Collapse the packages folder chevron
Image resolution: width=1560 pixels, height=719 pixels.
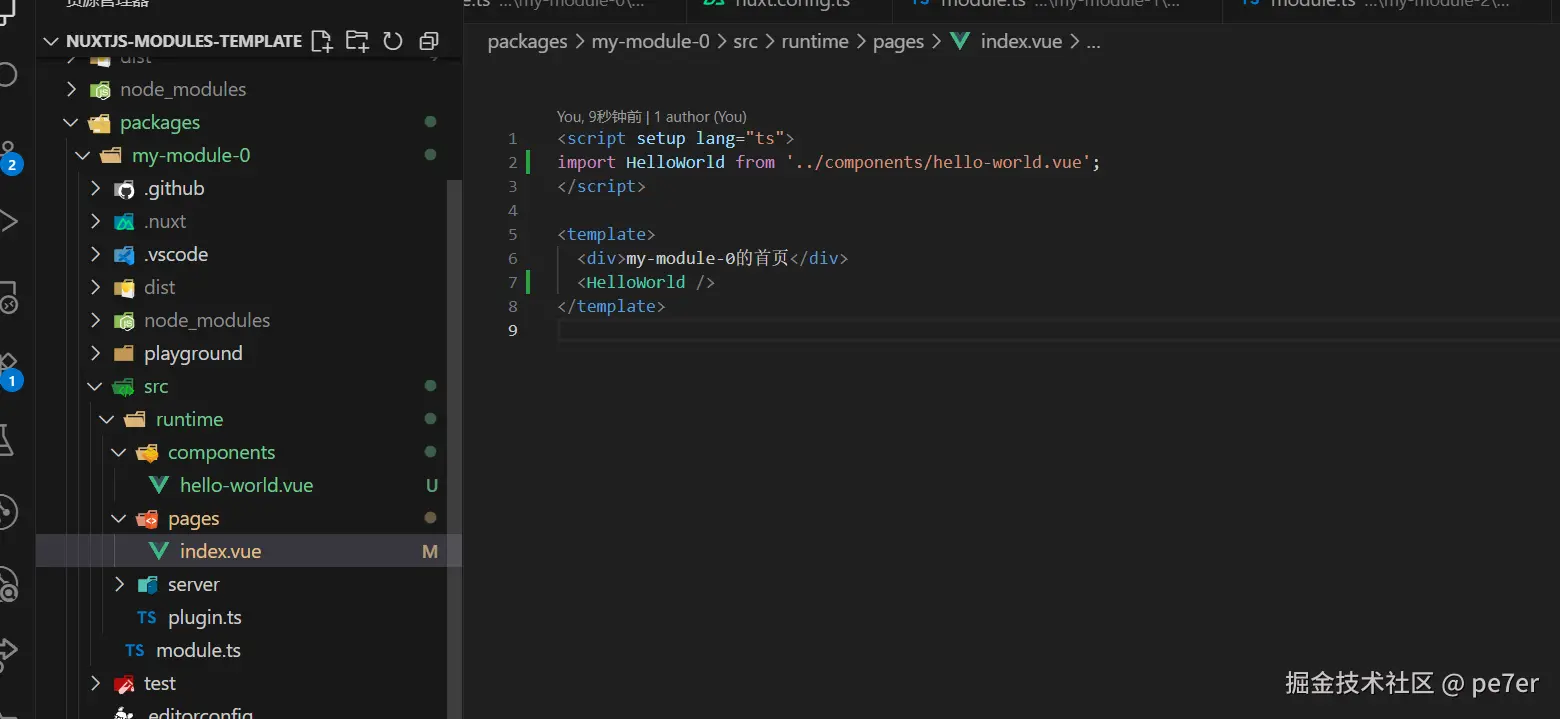click(71, 123)
